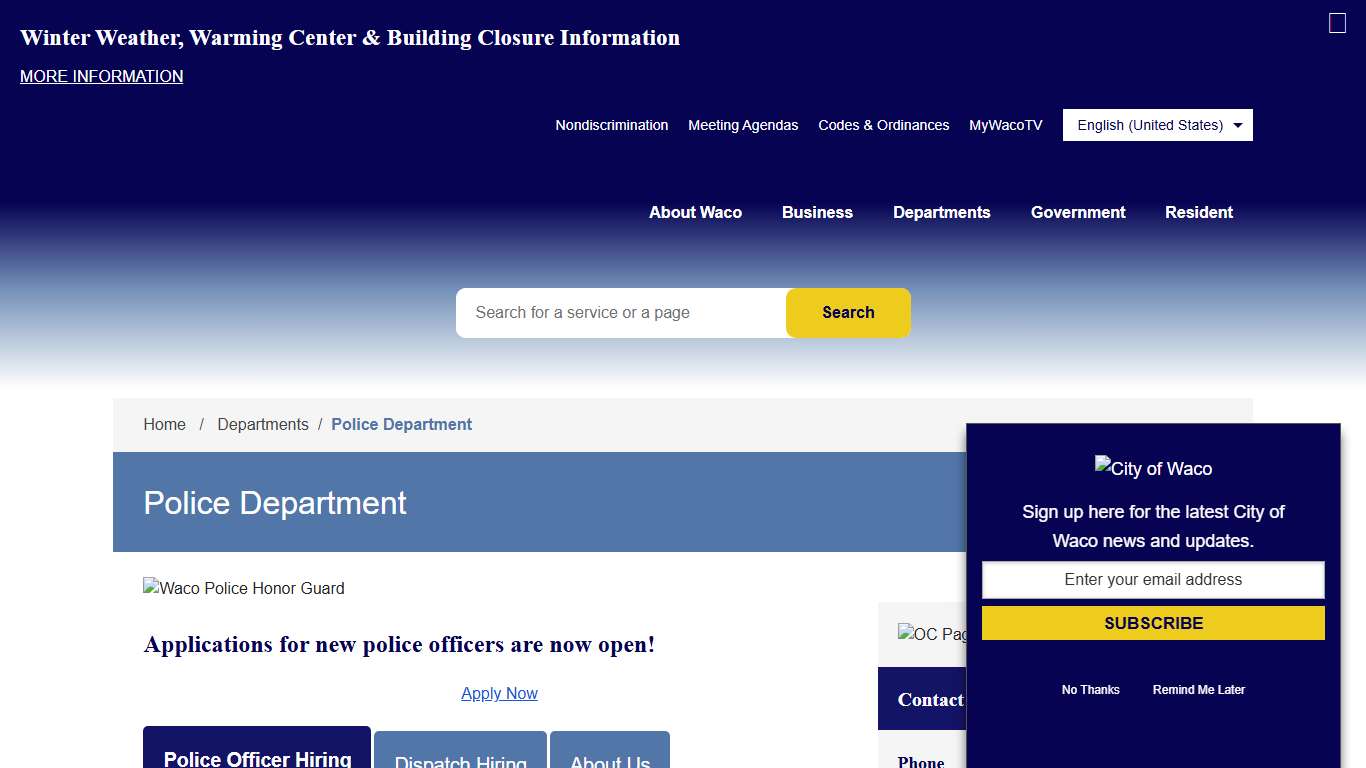Go to Meeting Agendas
1366x768 pixels.
tap(743, 125)
